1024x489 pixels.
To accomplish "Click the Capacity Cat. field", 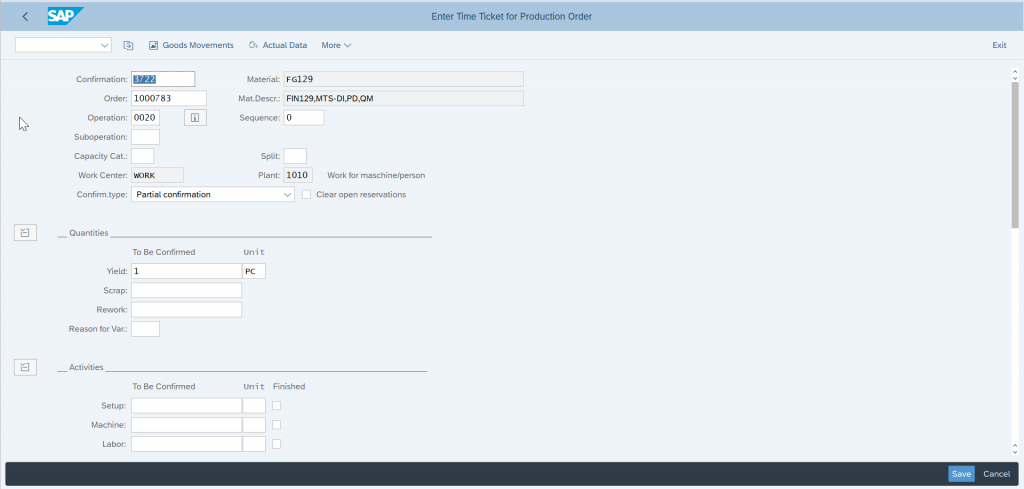I will pos(142,156).
